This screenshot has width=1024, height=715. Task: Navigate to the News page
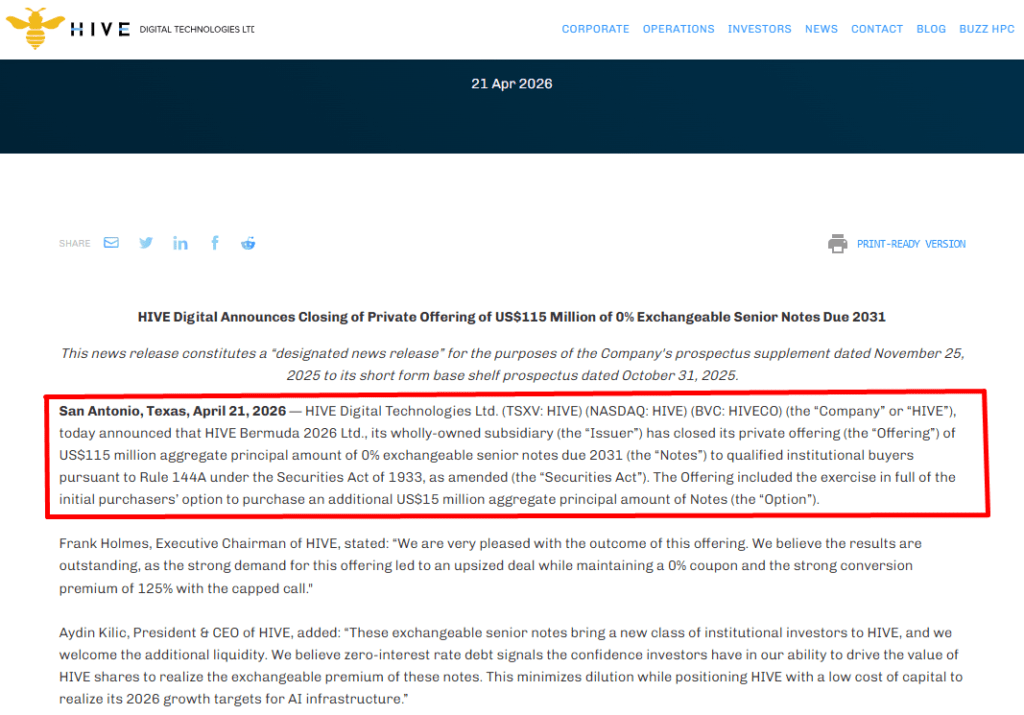821,29
